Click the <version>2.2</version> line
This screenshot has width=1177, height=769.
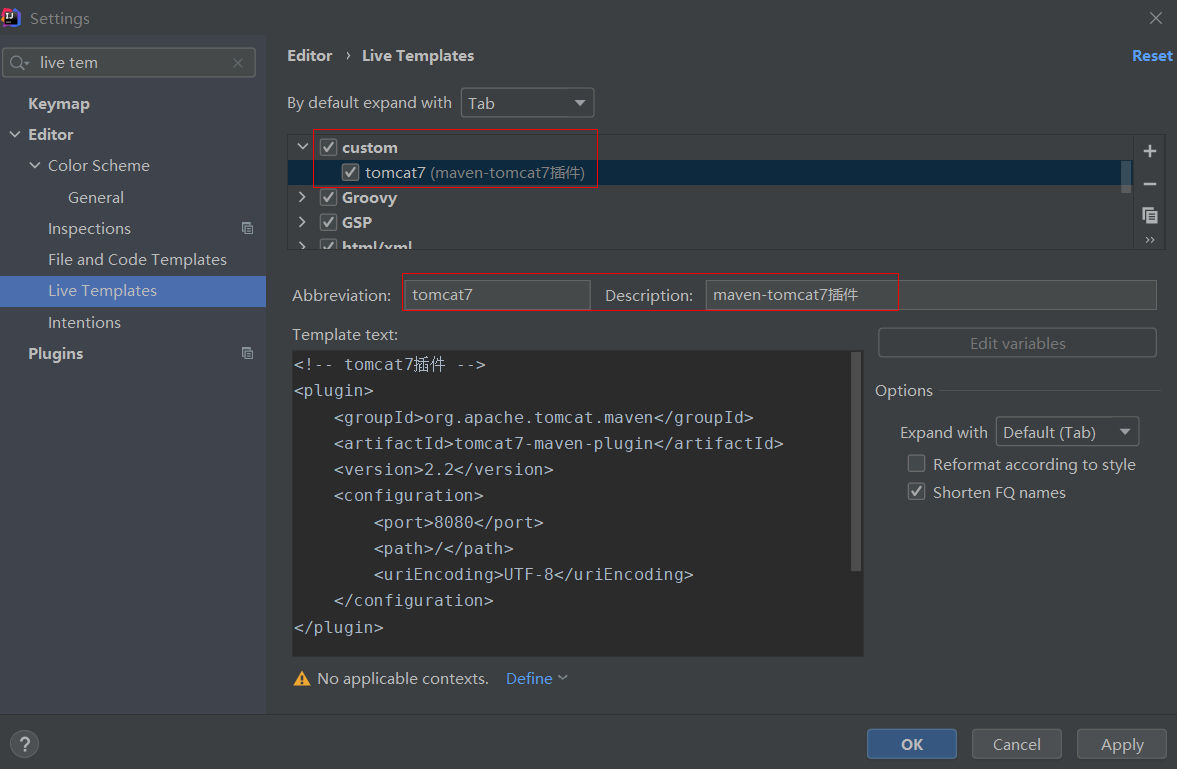click(444, 469)
